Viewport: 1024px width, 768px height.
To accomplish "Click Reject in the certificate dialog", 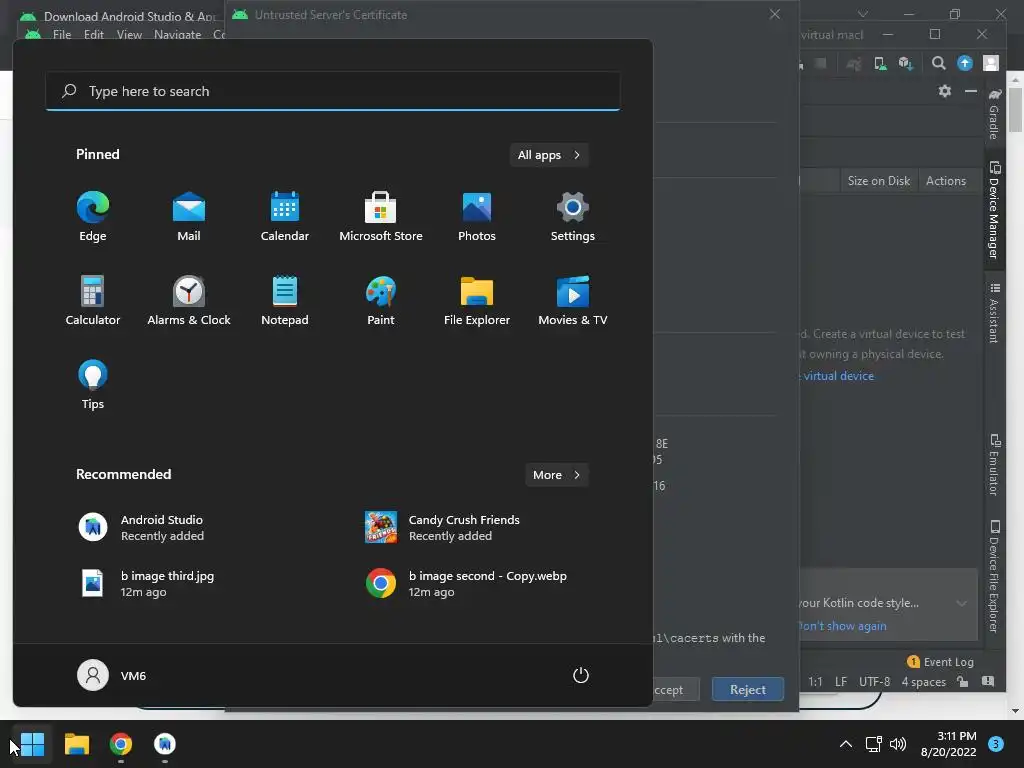I will click(x=748, y=690).
